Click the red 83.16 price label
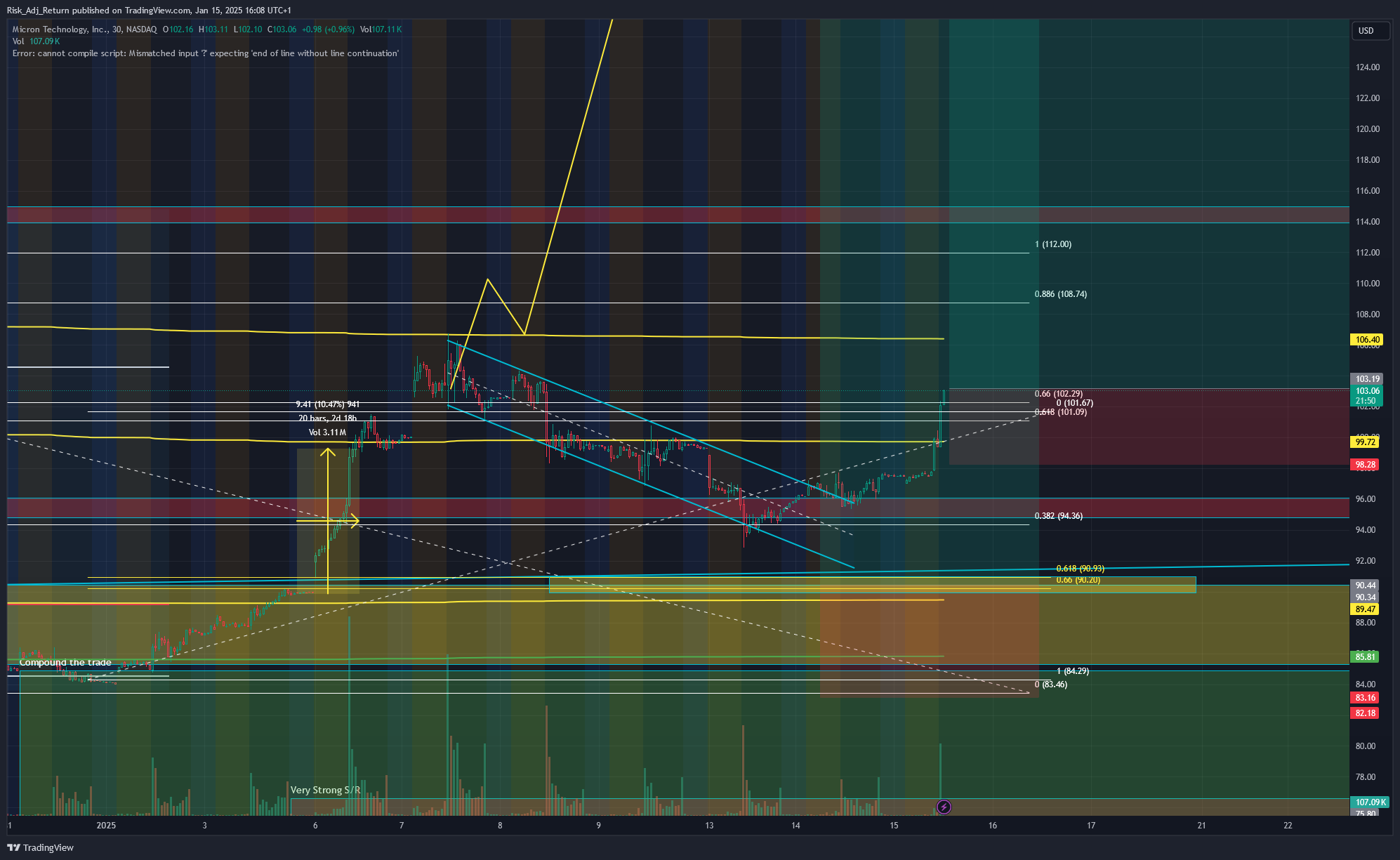 click(1365, 698)
